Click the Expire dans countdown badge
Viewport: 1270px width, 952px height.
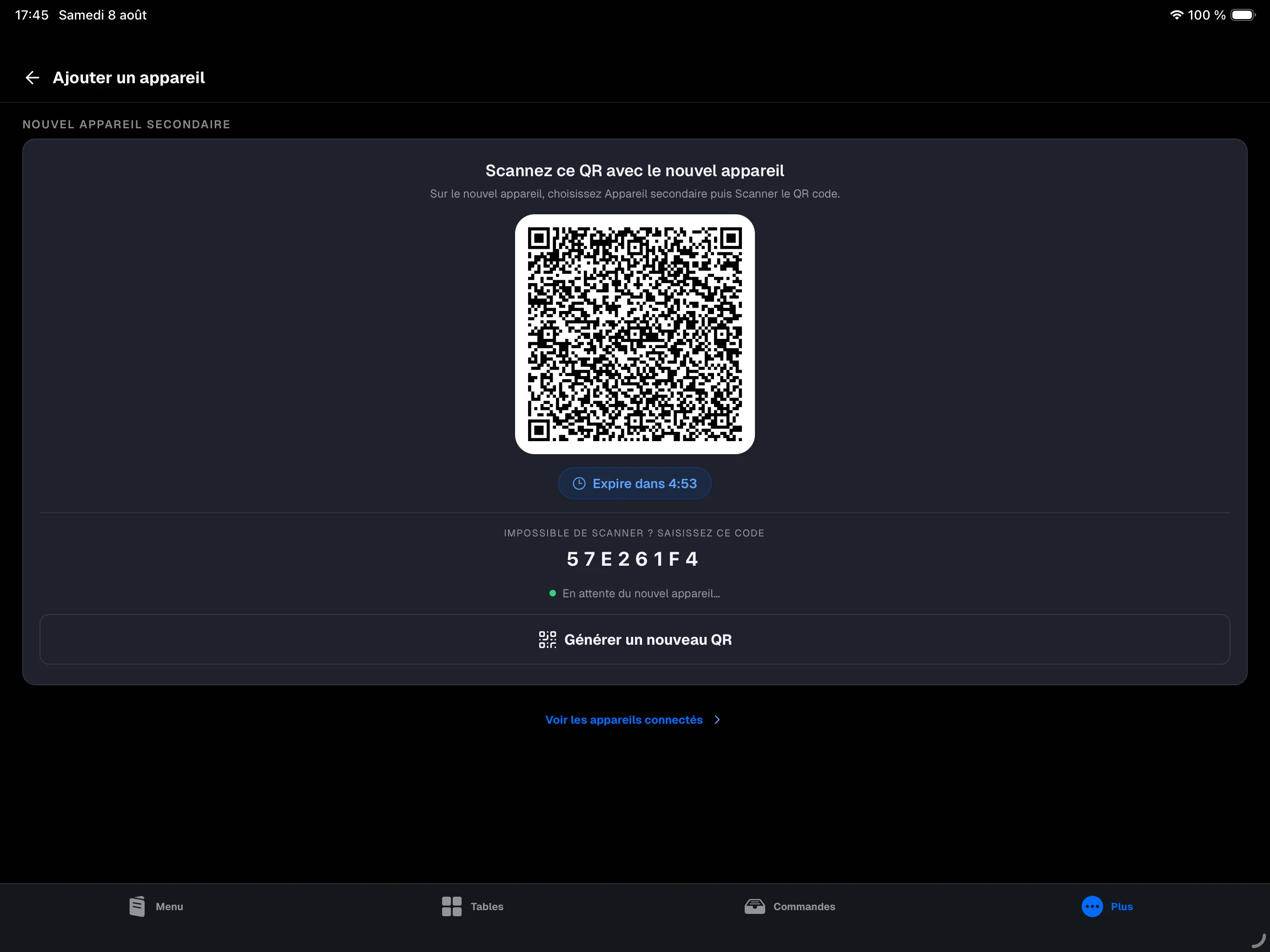click(x=635, y=483)
